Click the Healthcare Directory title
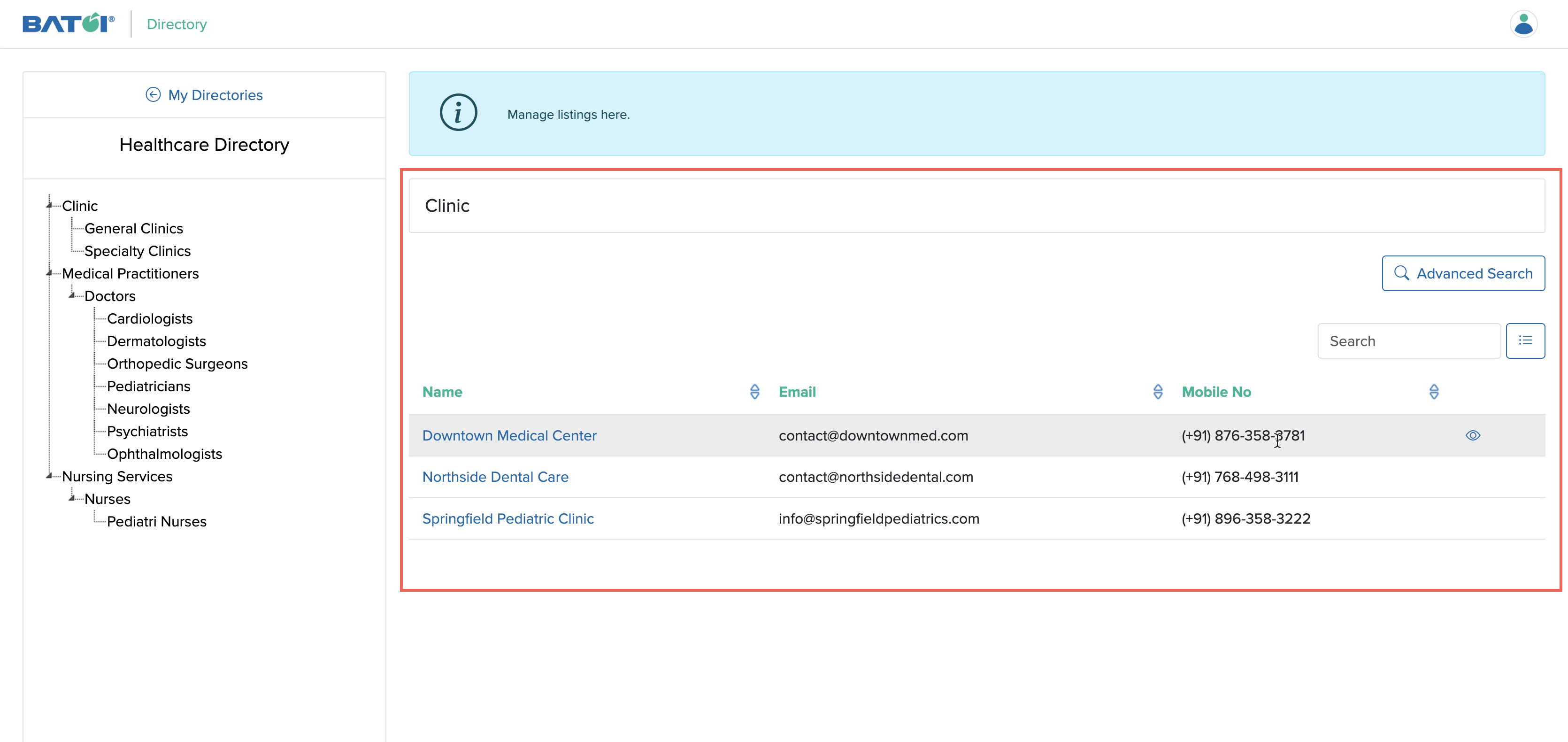This screenshot has height=742, width=1568. 204,144
